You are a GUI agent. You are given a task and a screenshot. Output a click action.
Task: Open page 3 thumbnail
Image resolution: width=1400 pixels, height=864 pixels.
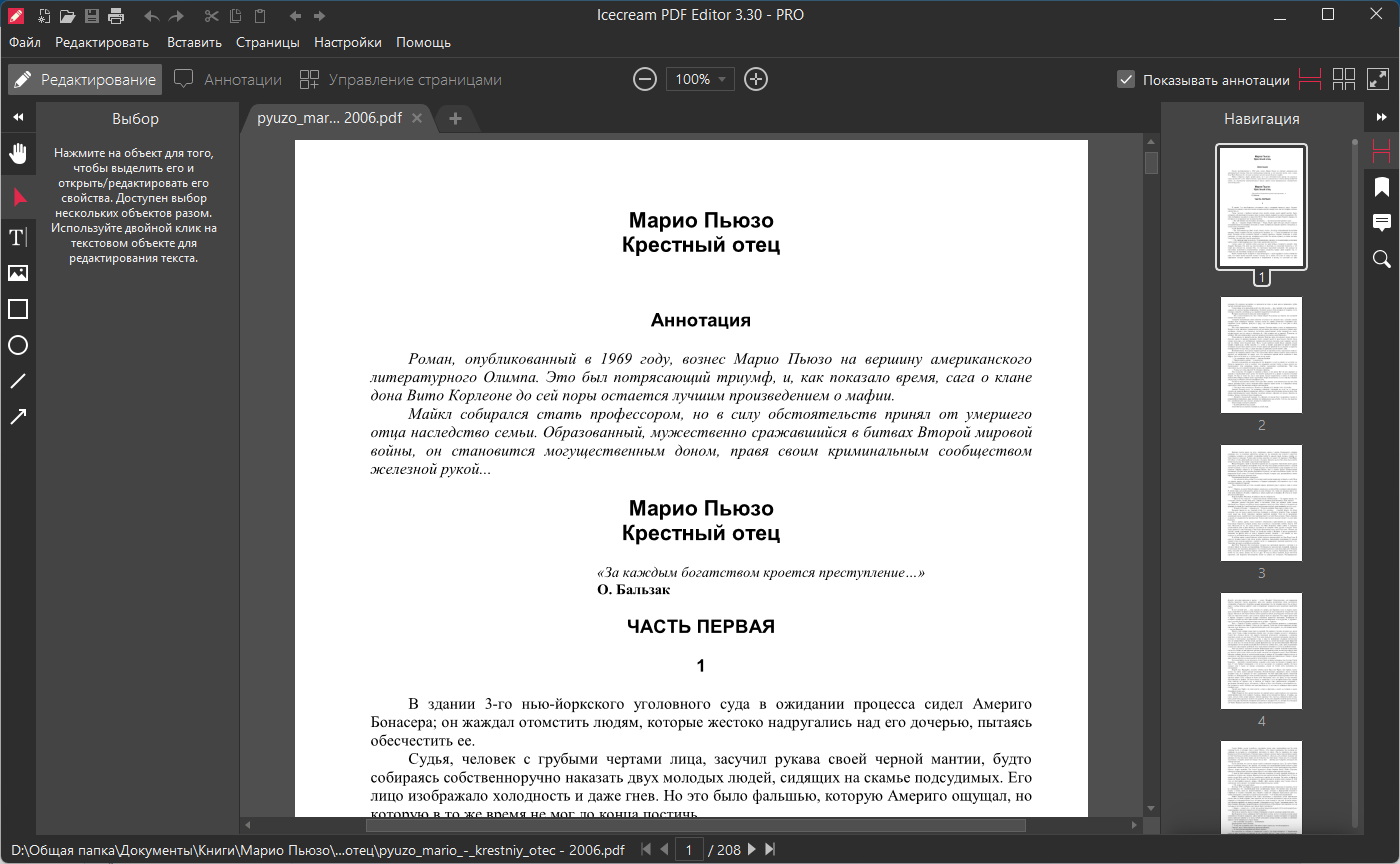[1261, 503]
